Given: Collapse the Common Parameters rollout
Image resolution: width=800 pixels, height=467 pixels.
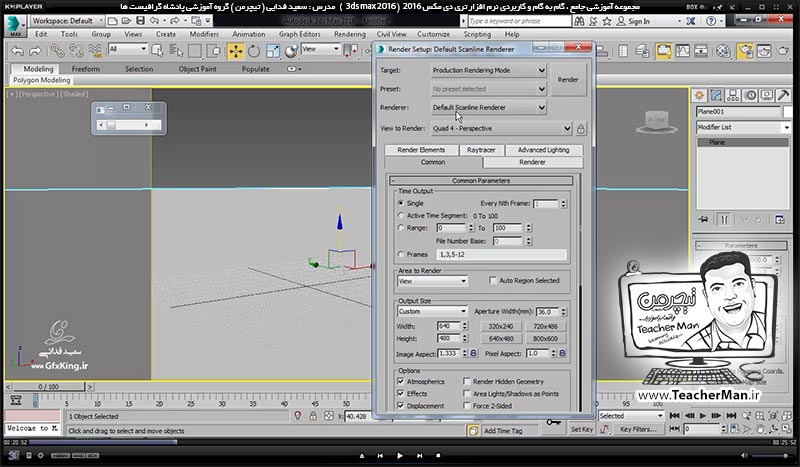Looking at the screenshot, I should (481, 181).
